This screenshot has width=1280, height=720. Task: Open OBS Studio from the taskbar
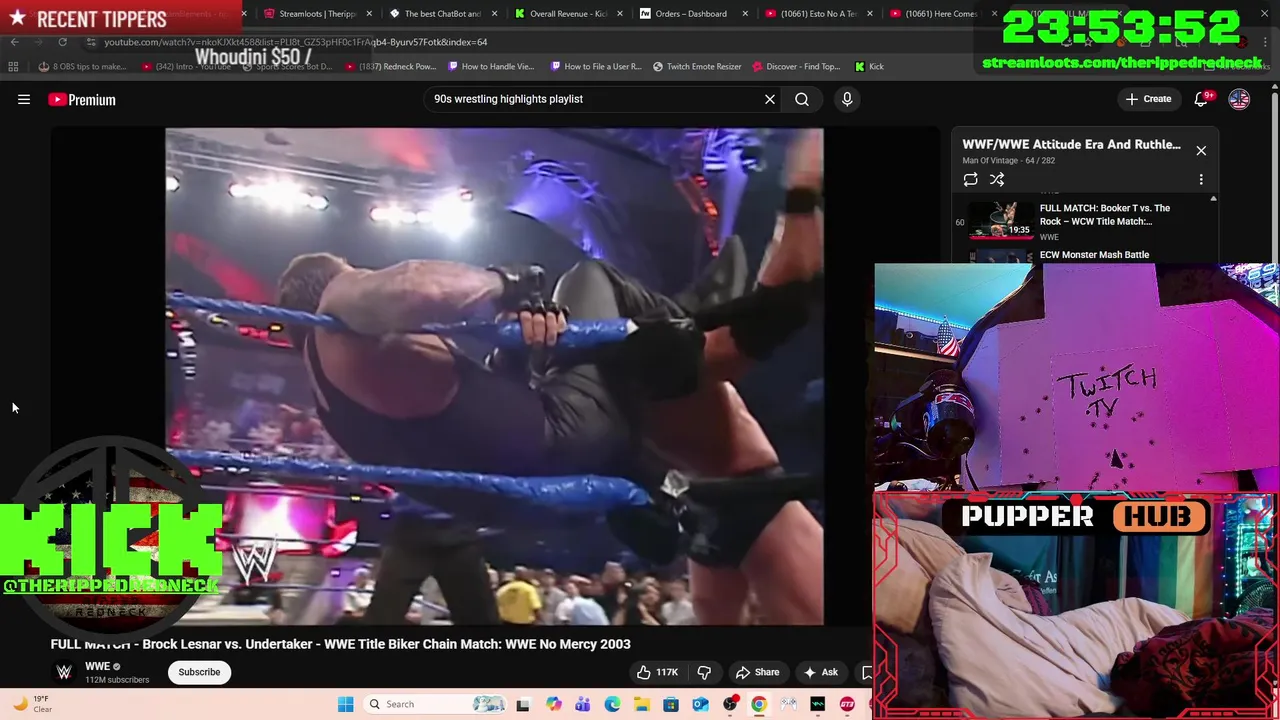click(x=730, y=704)
